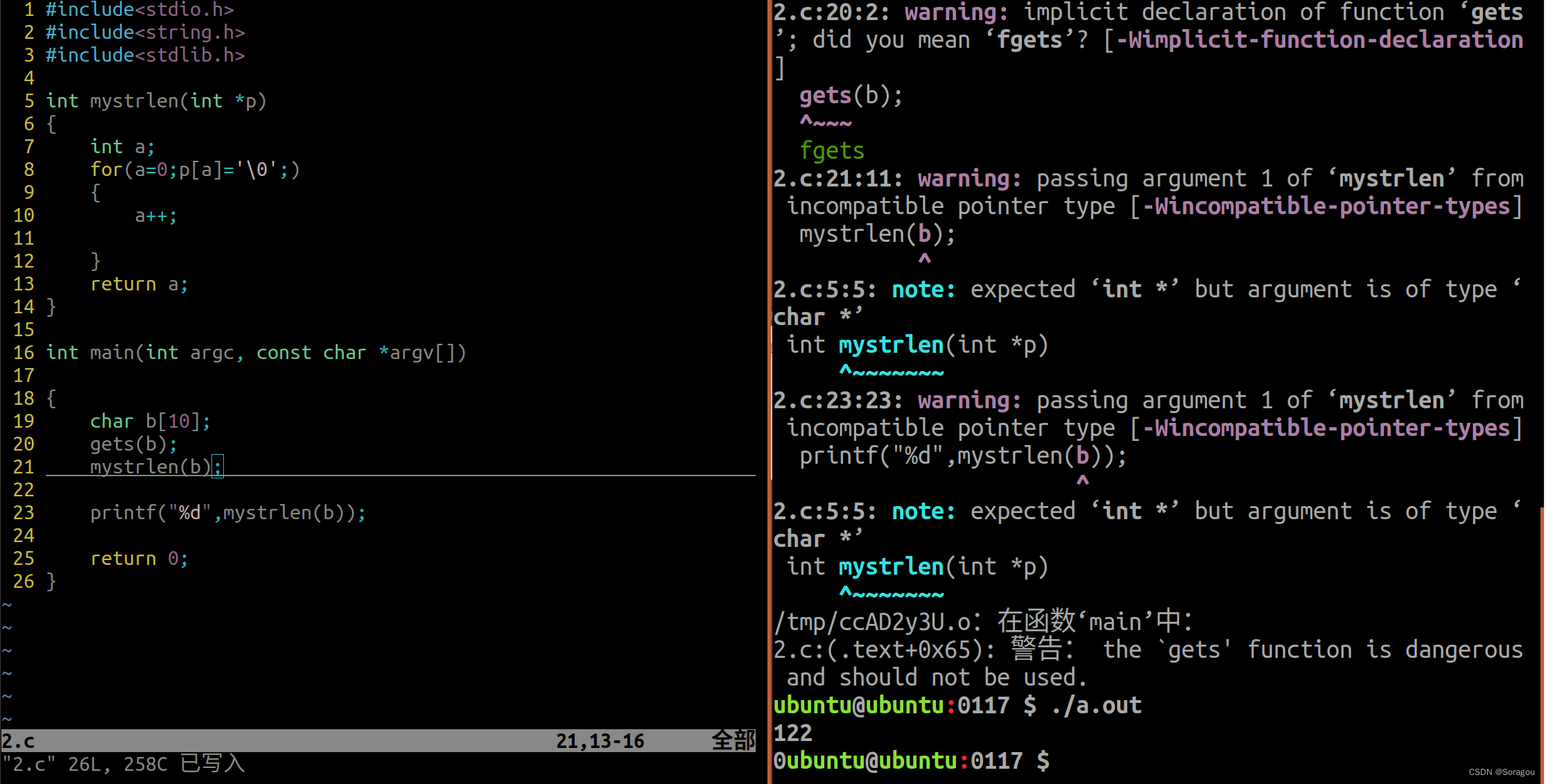1546x784 pixels.
Task: Click the cursor semicolon after mystrlen(b)
Action: click(x=218, y=467)
